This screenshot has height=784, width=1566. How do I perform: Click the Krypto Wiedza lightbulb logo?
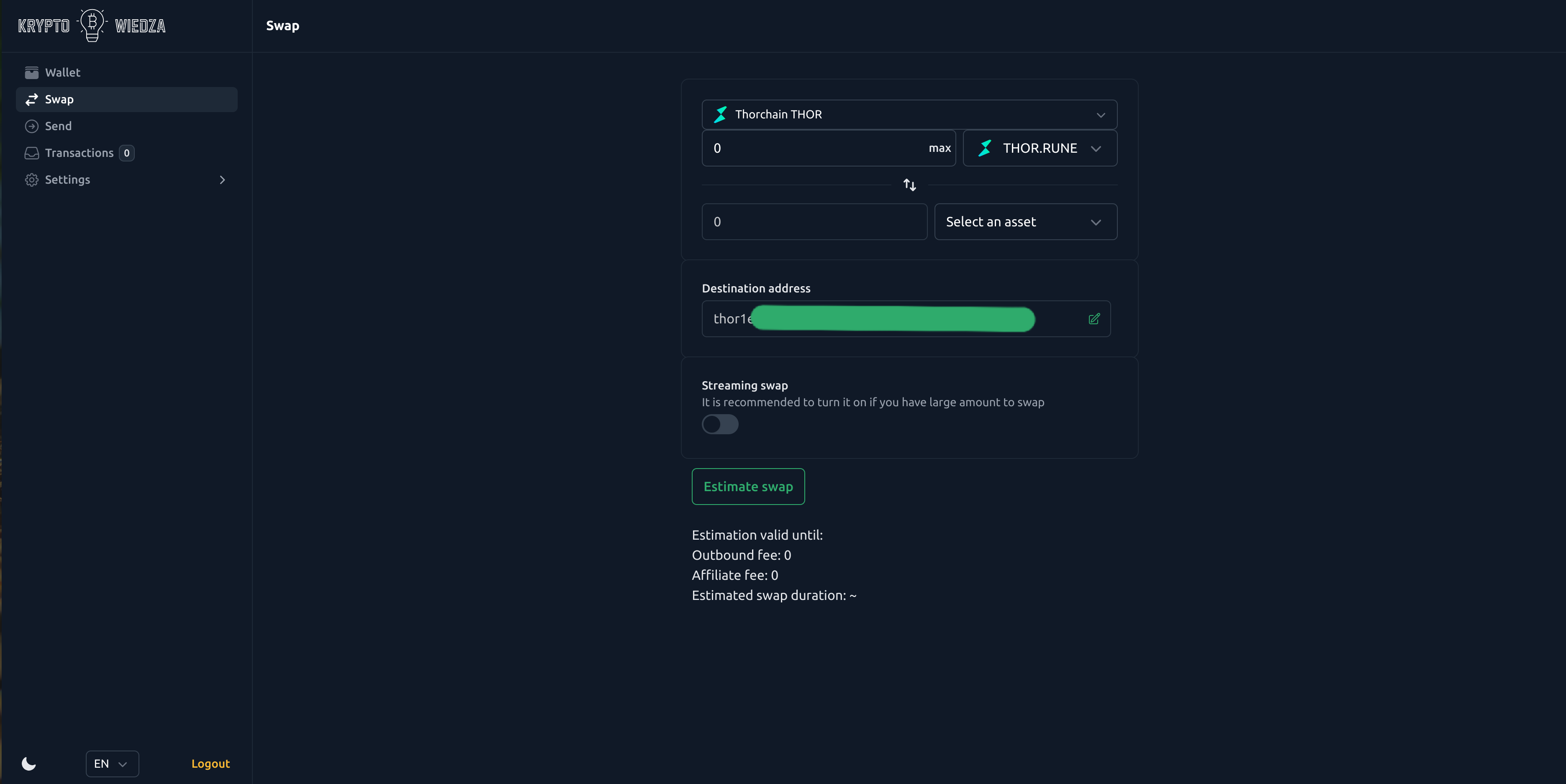click(92, 26)
